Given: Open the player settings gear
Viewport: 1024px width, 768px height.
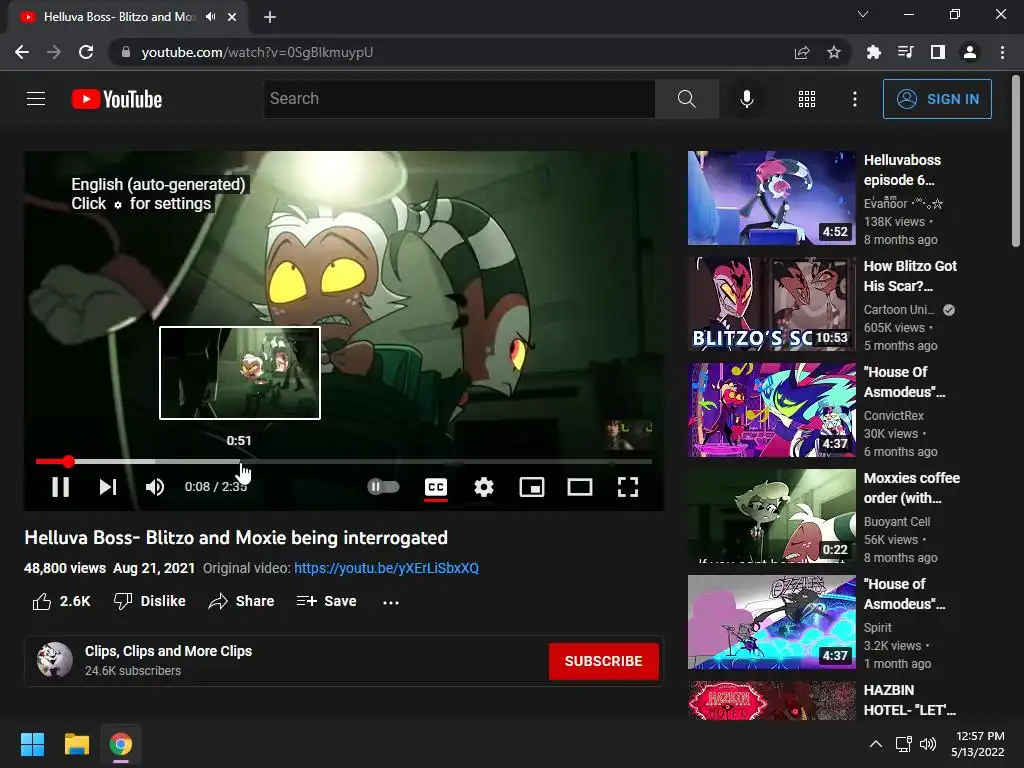Looking at the screenshot, I should (484, 487).
